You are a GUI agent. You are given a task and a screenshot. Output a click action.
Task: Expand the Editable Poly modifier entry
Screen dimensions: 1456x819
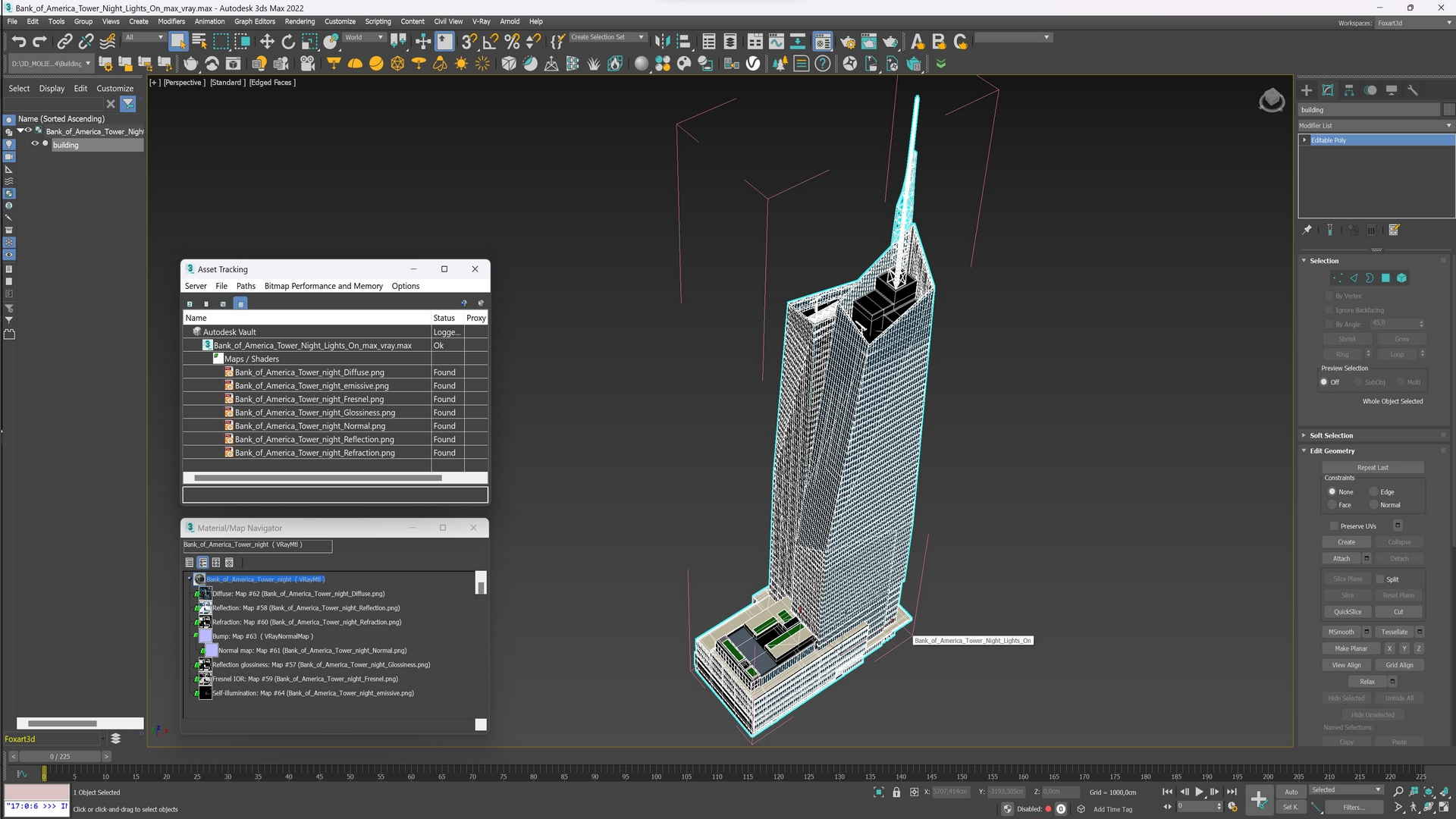click(1304, 140)
